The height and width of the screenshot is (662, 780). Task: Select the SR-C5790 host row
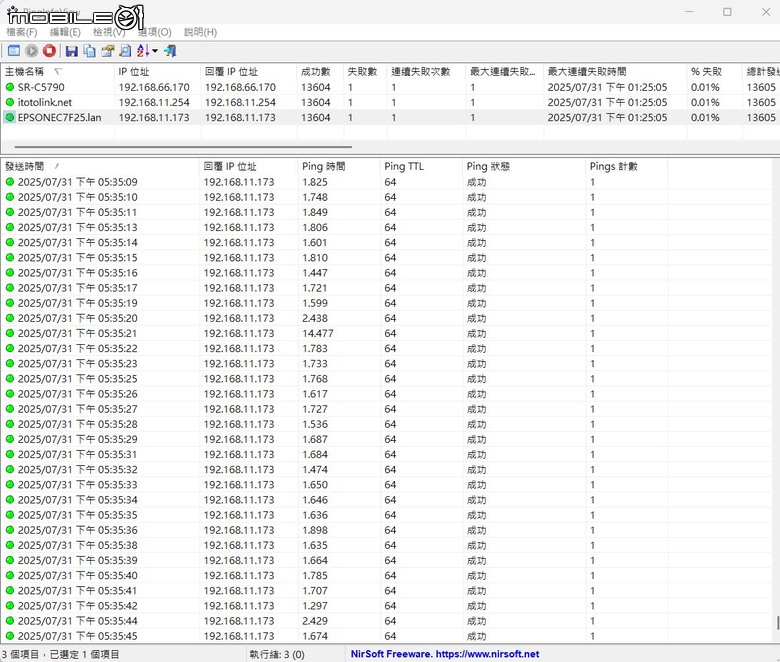click(x=390, y=87)
